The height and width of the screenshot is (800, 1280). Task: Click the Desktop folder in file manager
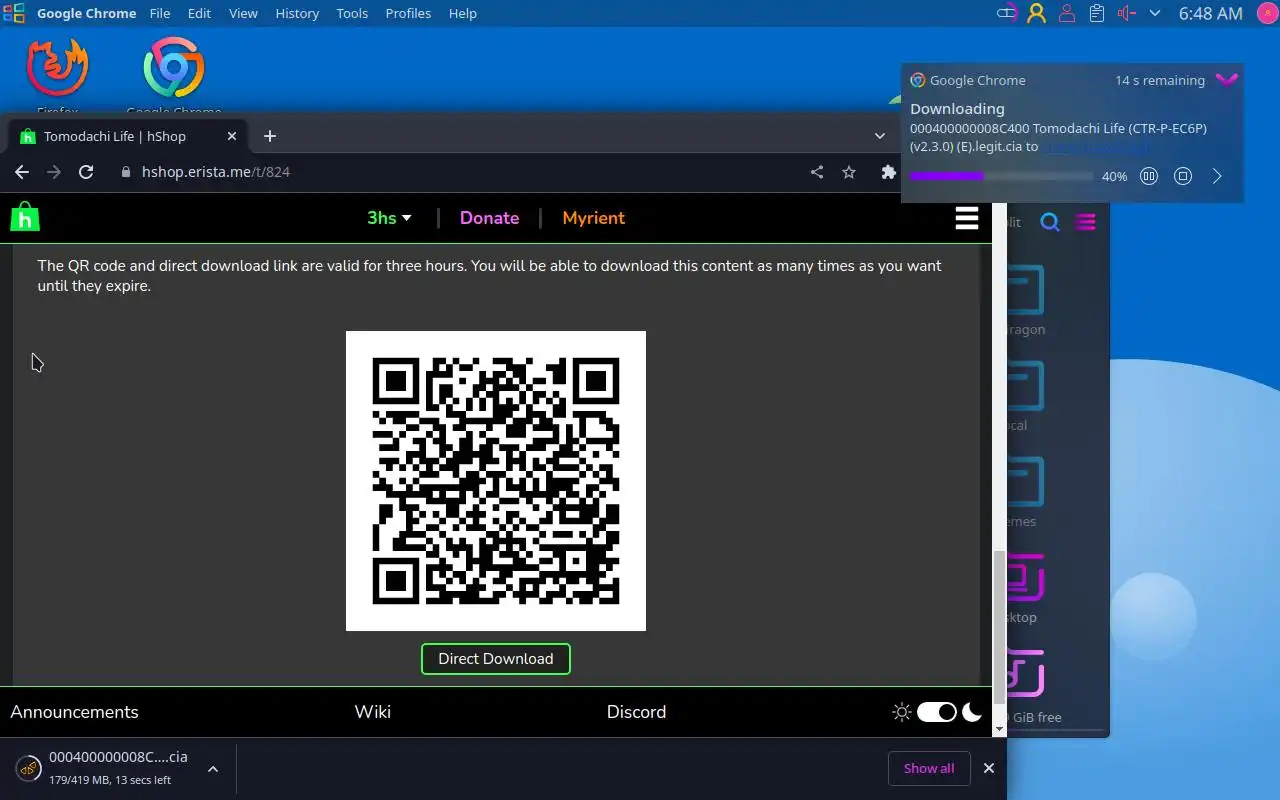pyautogui.click(x=1025, y=590)
